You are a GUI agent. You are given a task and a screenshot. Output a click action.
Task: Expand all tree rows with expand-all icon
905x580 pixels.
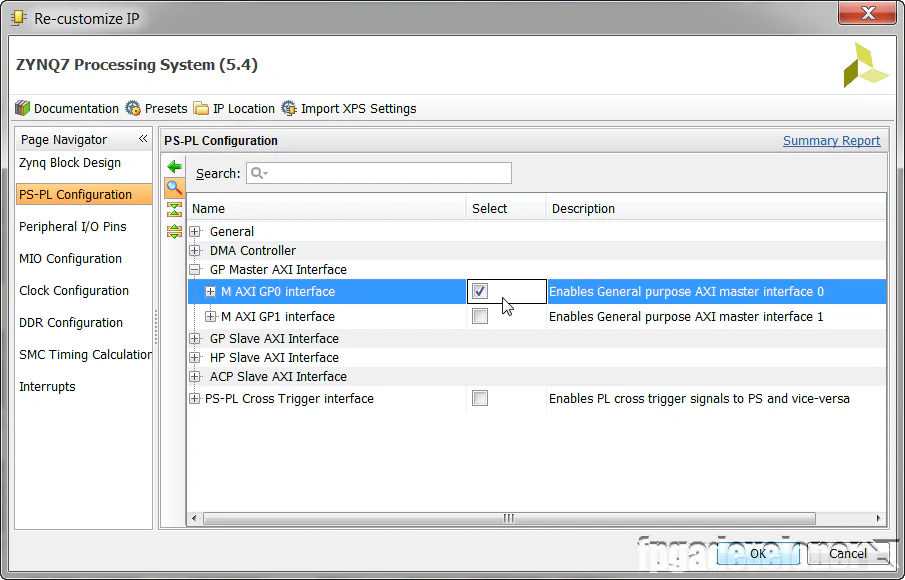174,231
